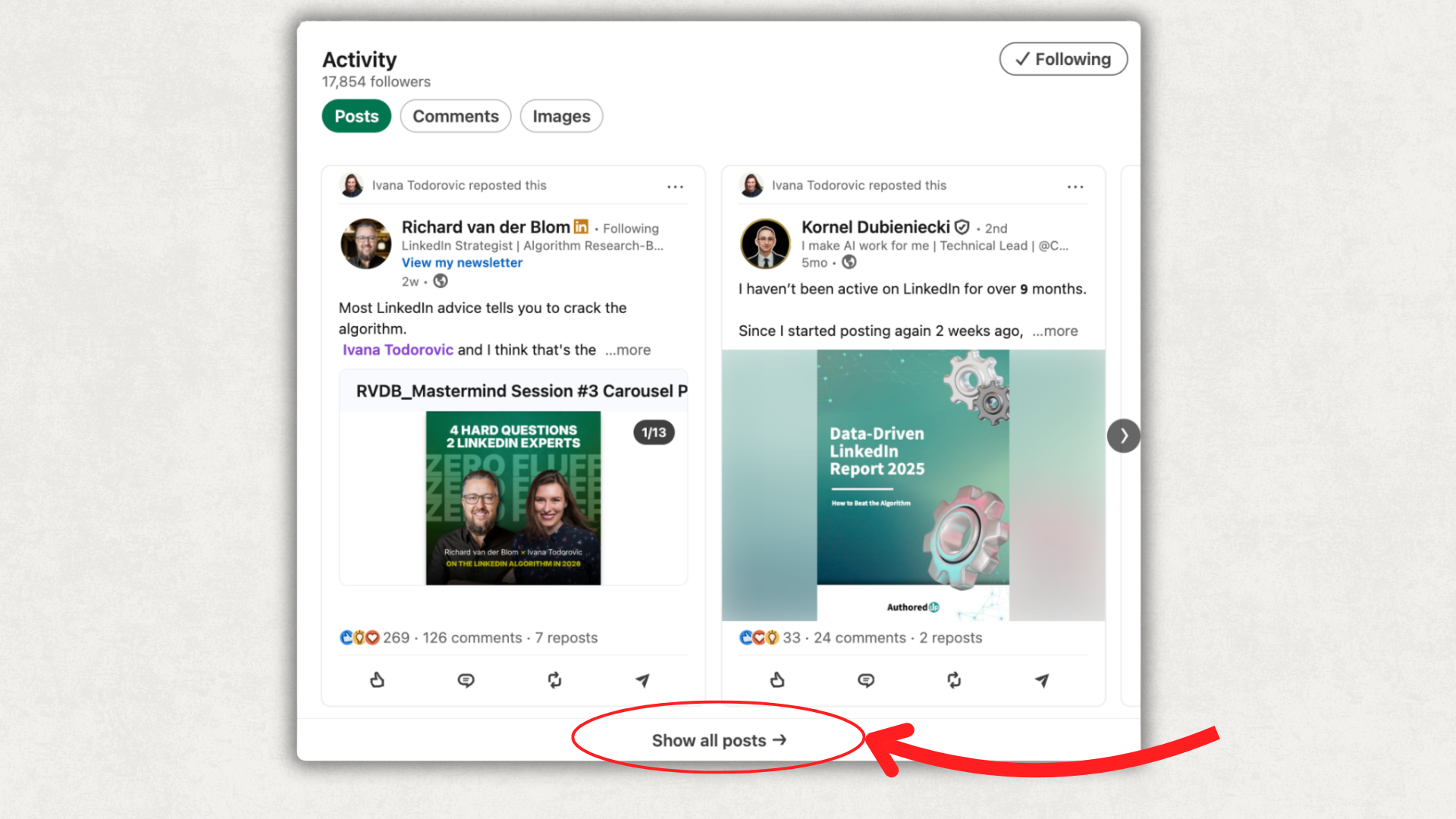View 2 reposts of Kornel's post
Viewport: 1456px width, 819px height.
click(x=951, y=638)
